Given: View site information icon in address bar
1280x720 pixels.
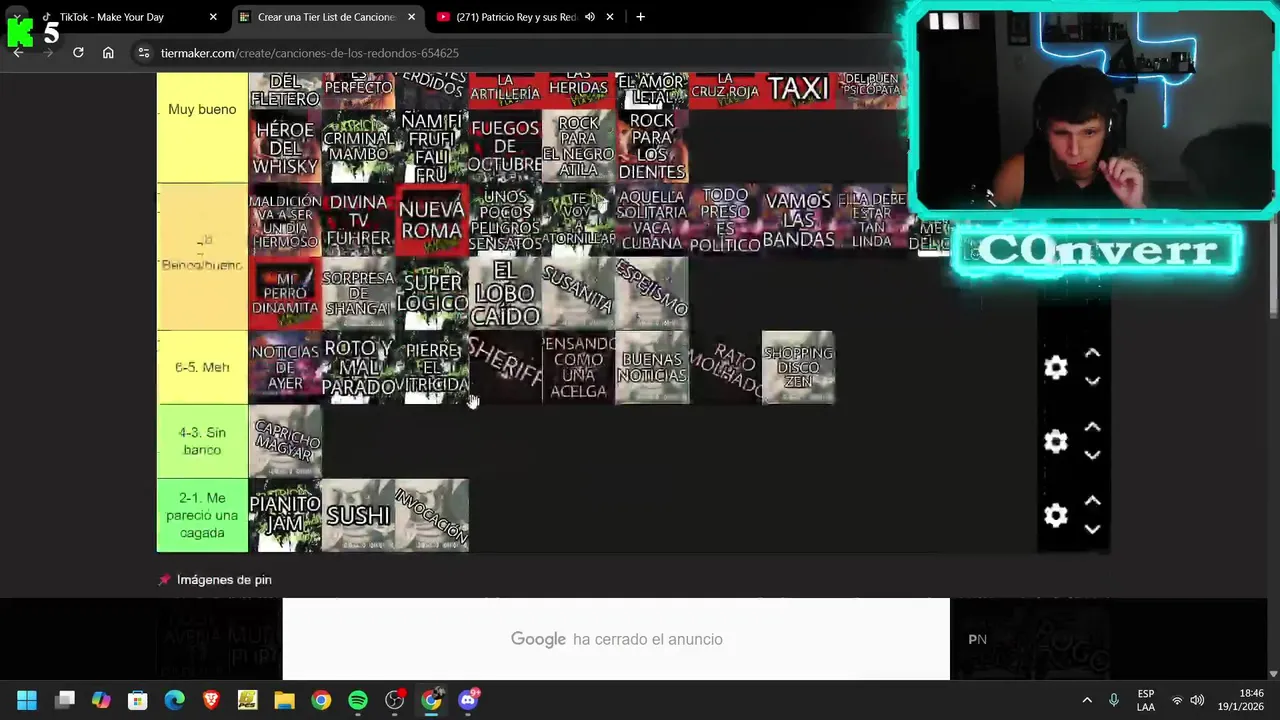Looking at the screenshot, I should pyautogui.click(x=144, y=53).
